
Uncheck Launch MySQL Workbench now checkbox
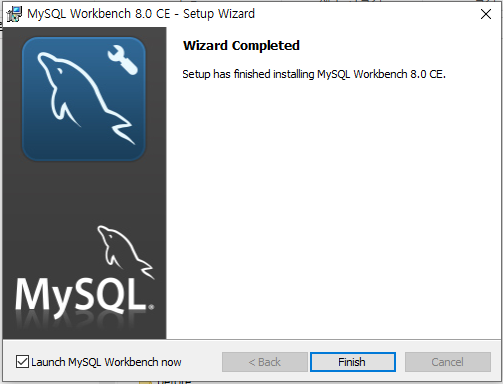(22, 362)
